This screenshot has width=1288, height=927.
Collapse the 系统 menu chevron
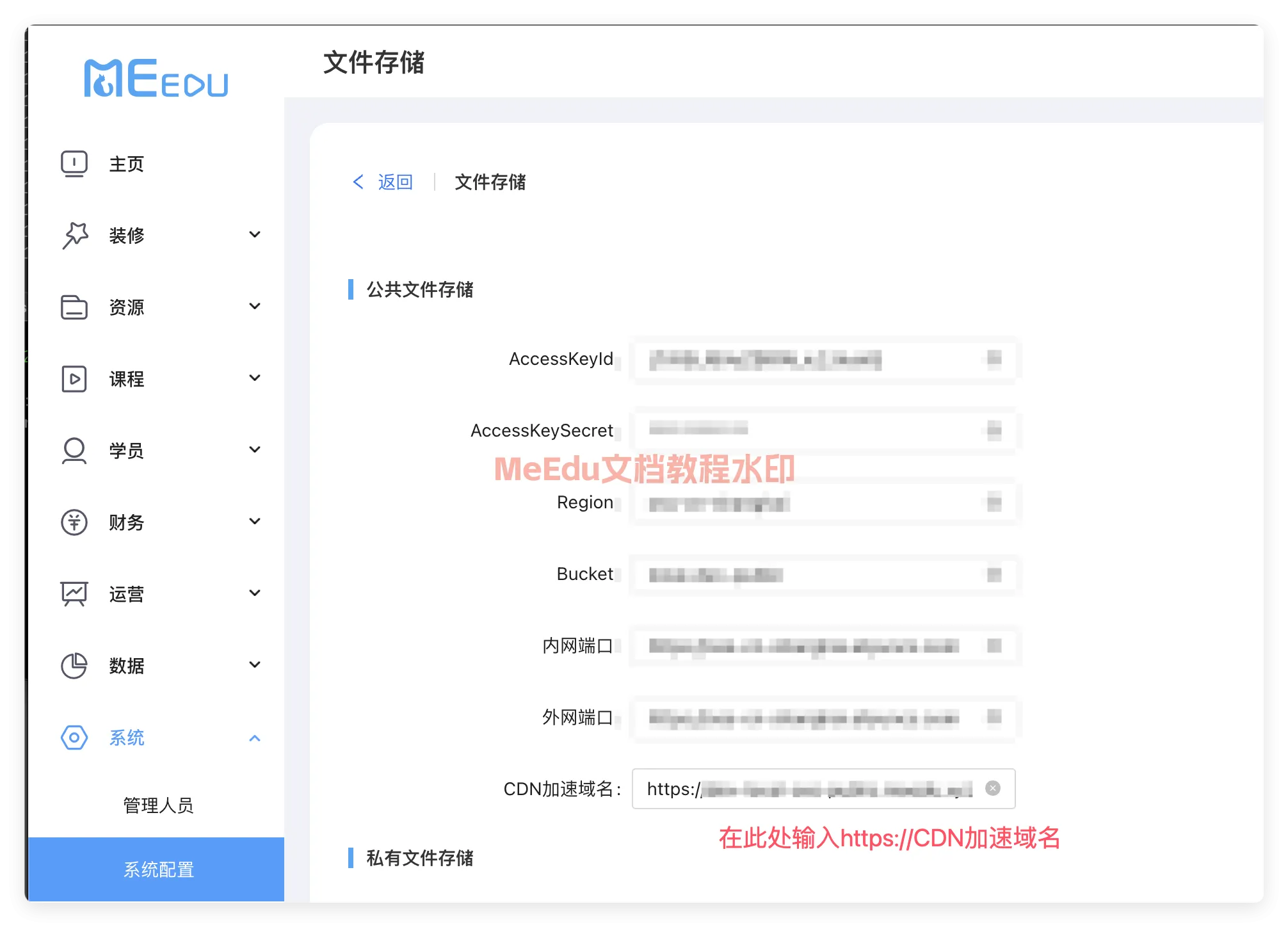255,738
